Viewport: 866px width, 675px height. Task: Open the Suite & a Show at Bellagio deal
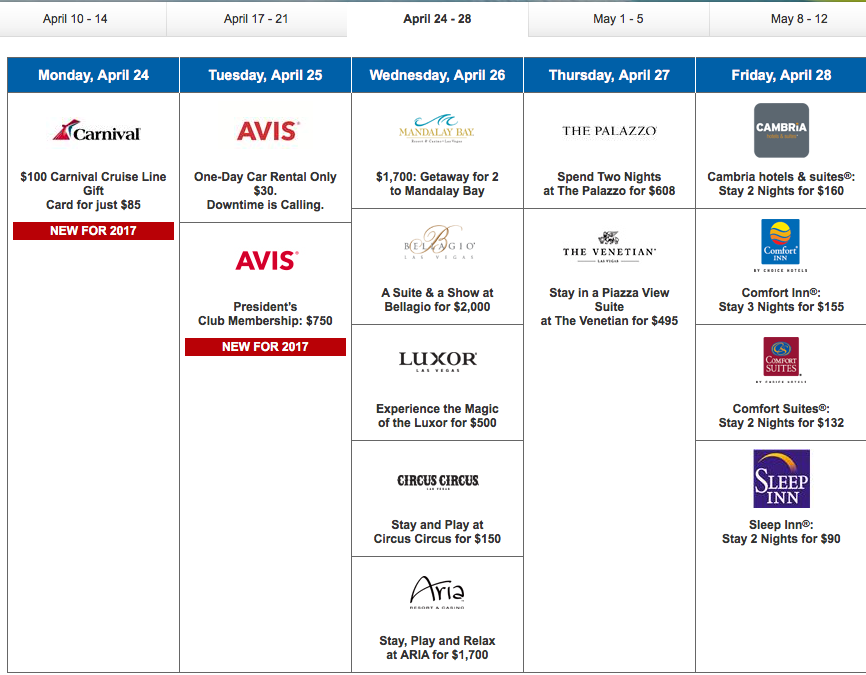point(437,300)
